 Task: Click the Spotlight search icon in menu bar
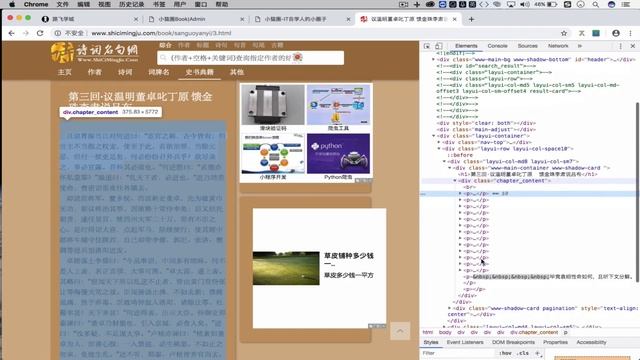596,4
